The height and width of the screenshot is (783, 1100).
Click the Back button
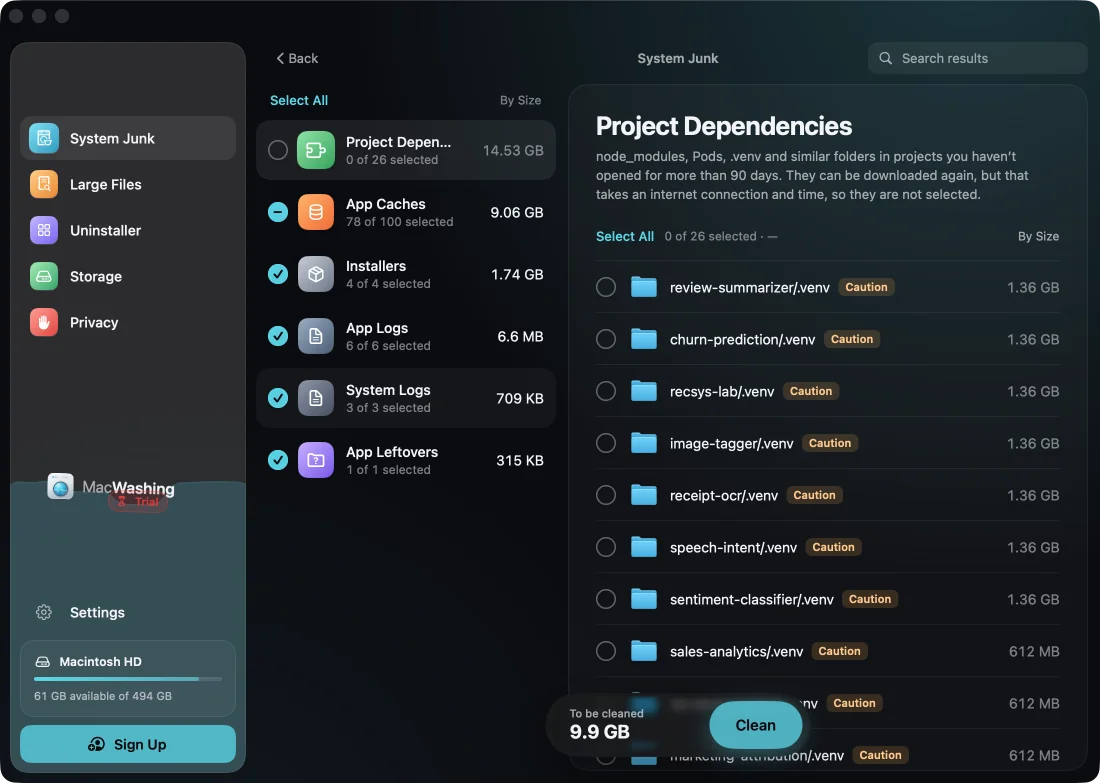tap(297, 58)
